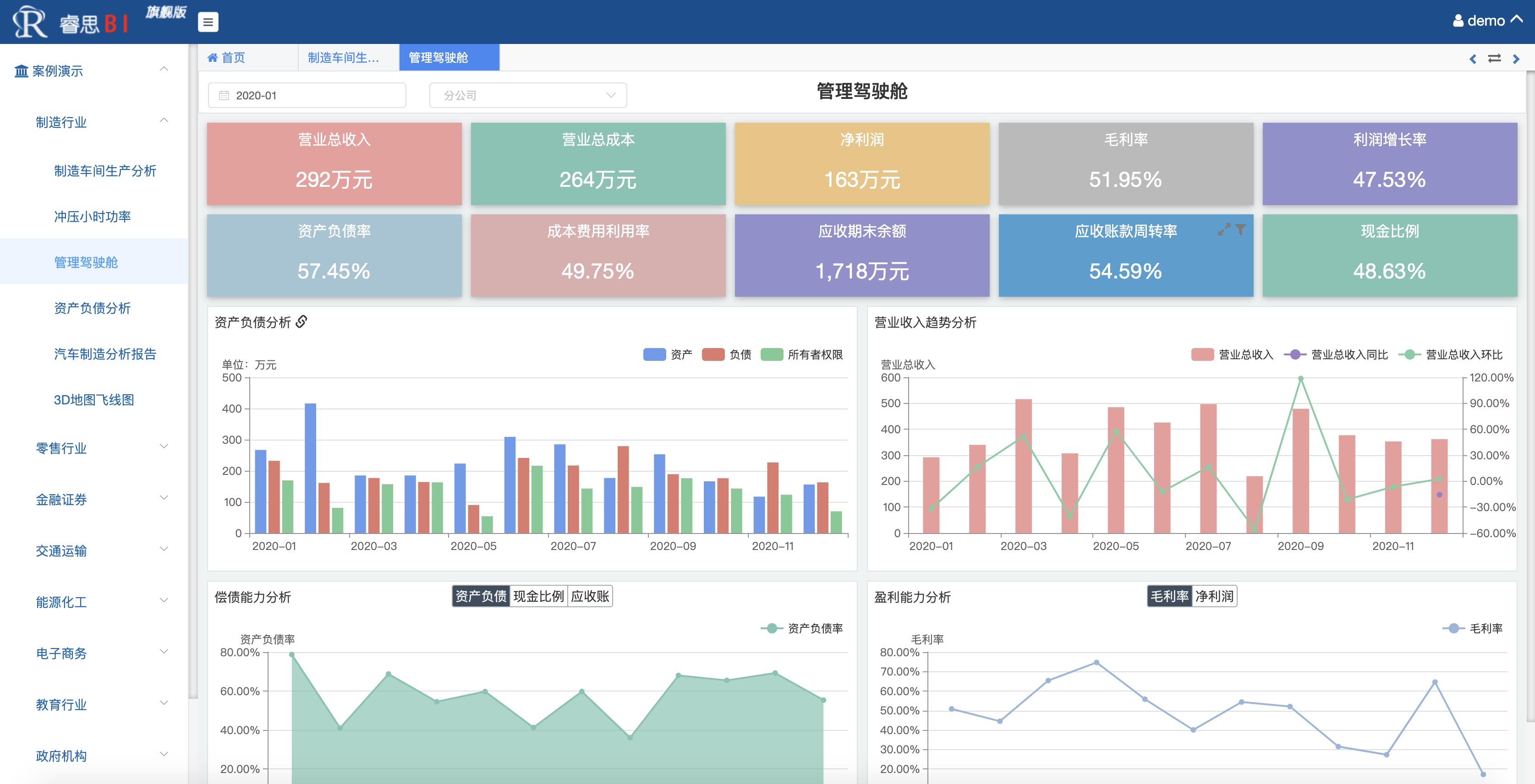Open 制造车间生产分析 in sidebar
This screenshot has width=1535, height=784.
pyautogui.click(x=105, y=171)
